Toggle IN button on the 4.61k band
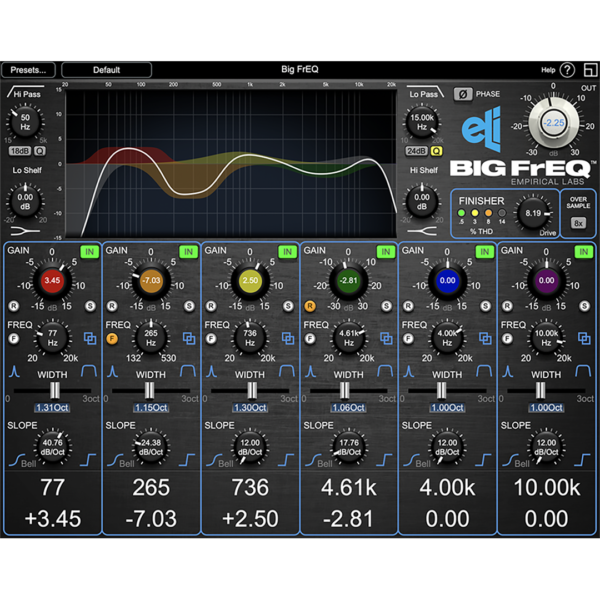The width and height of the screenshot is (600, 600). click(x=386, y=252)
